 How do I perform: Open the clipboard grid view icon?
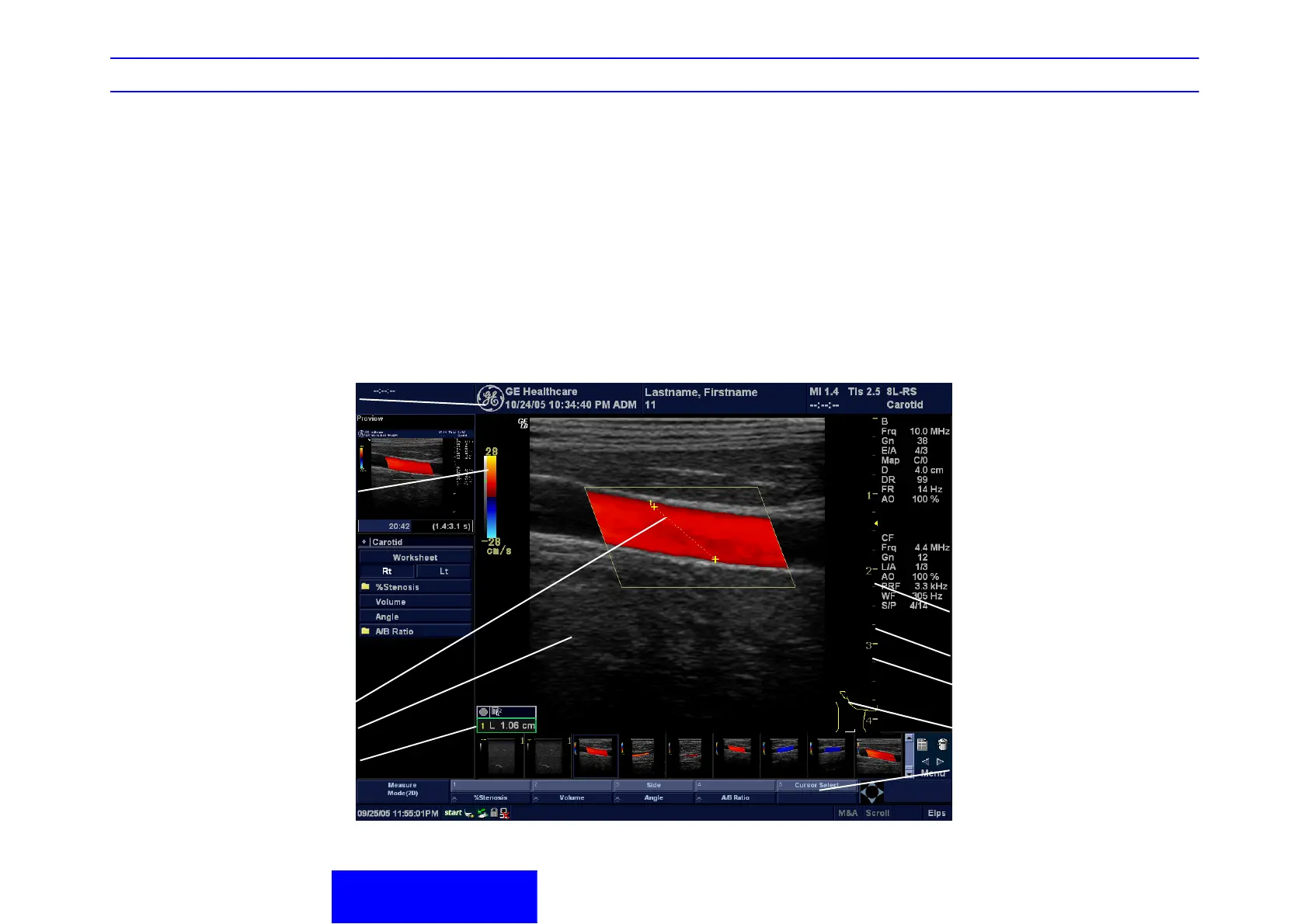point(922,744)
